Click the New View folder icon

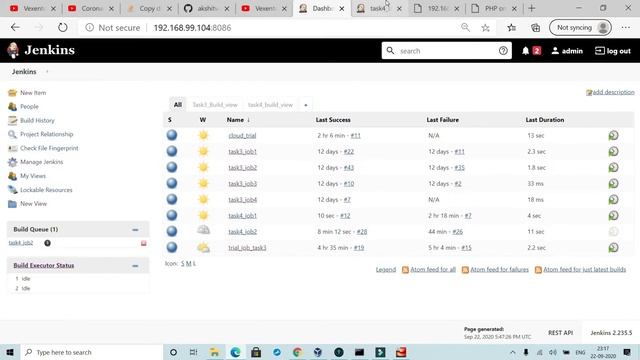click(13, 204)
